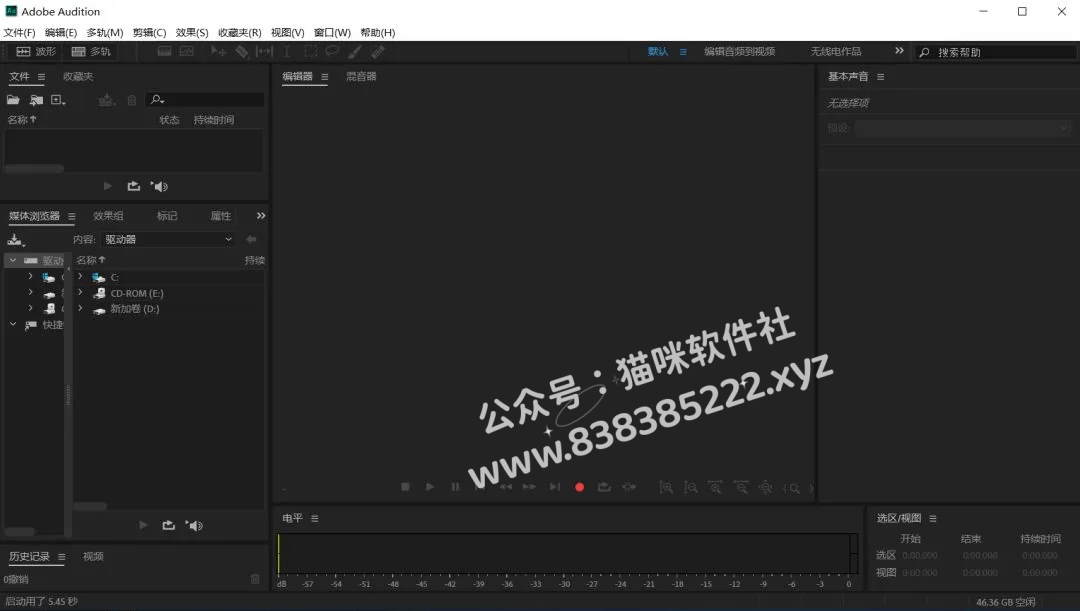The image size is (1080, 611).
Task: Select the Marquee Selection tool
Action: click(x=311, y=52)
